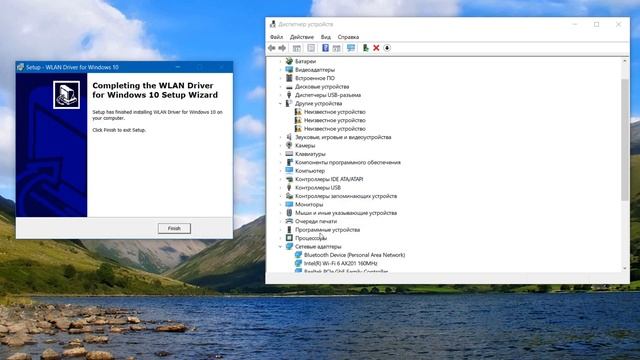640x360 pixels.
Task: Click the Звуковые, игровые и видеоустройства speaker icon
Action: [289, 137]
